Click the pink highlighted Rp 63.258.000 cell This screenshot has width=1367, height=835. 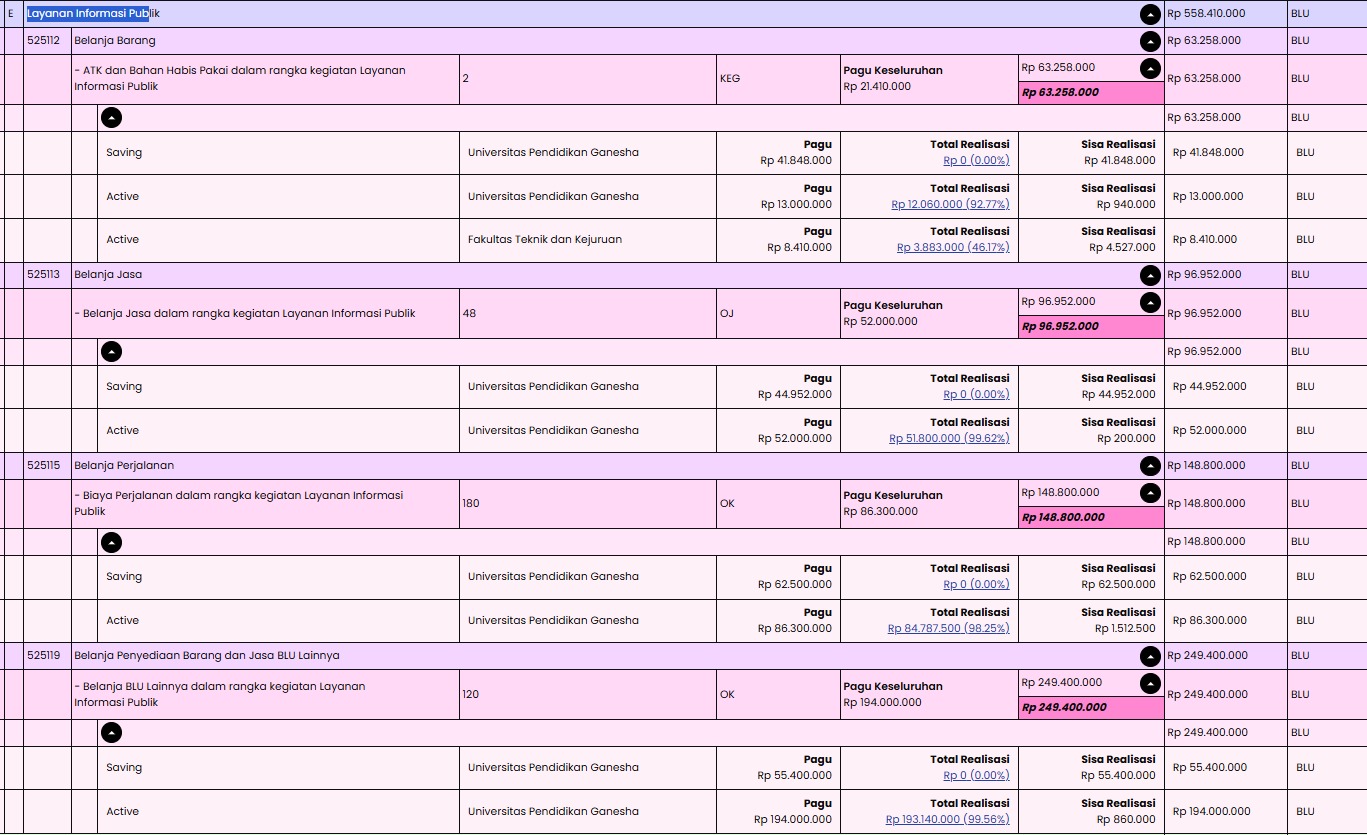1090,92
